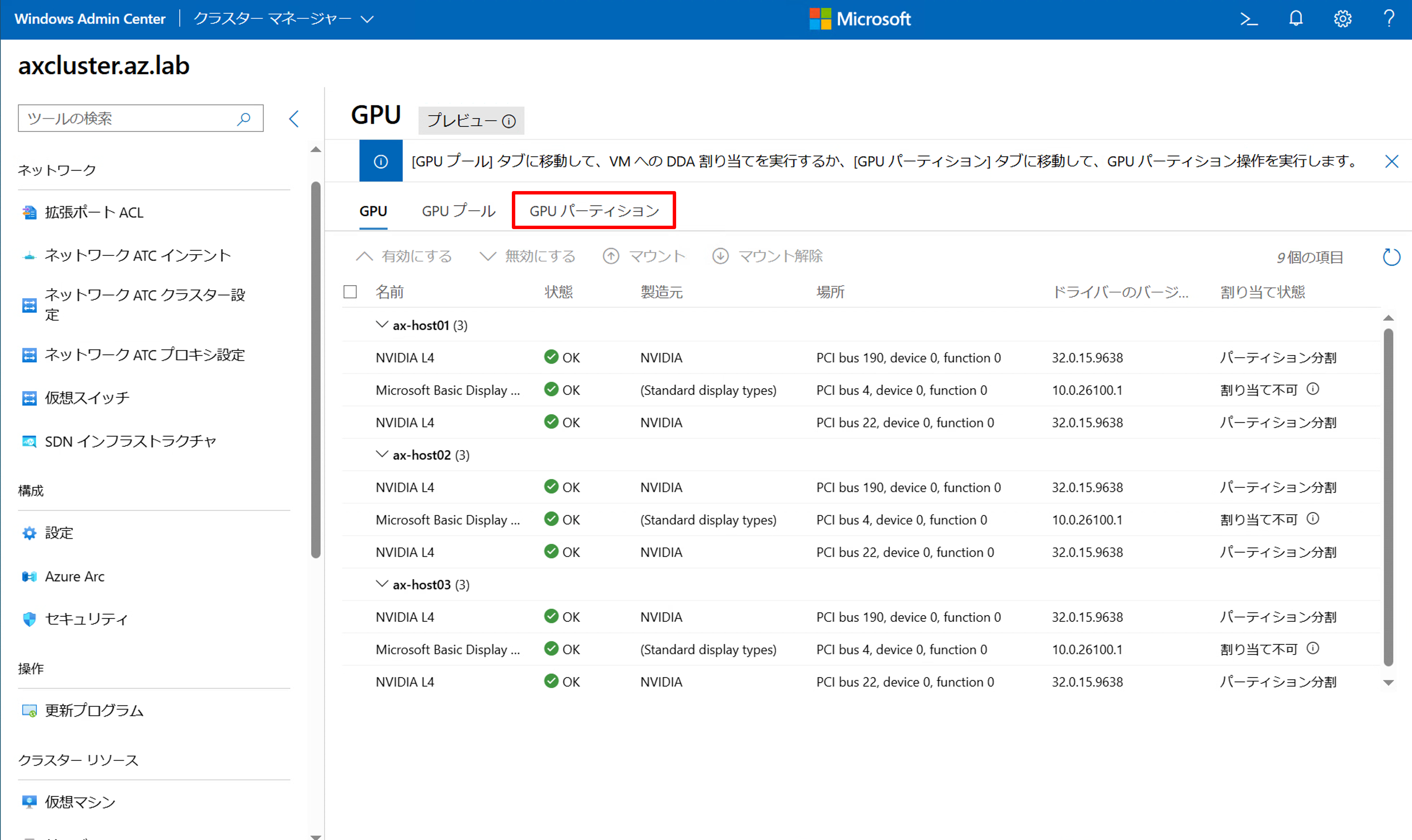
Task: Click the axcluster.az.lab cluster title
Action: point(104,66)
